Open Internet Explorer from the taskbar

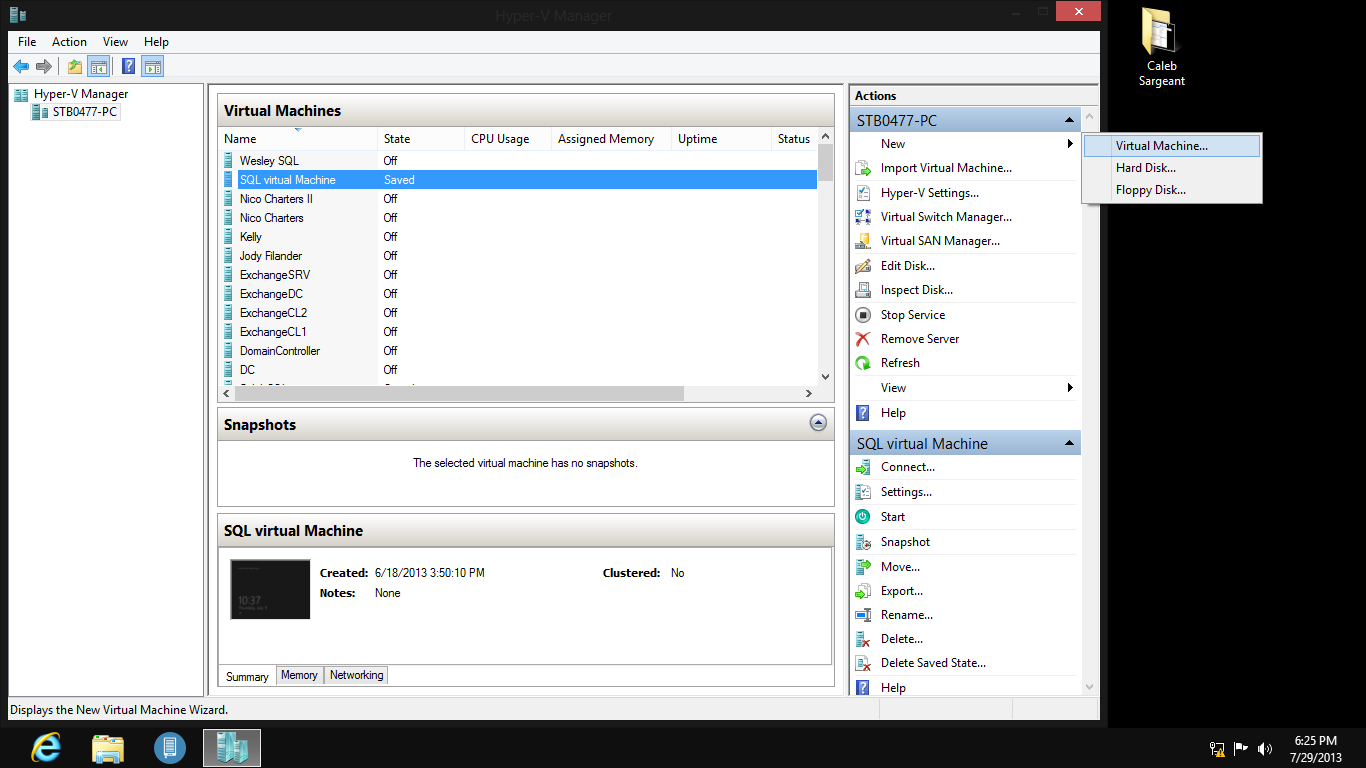46,747
